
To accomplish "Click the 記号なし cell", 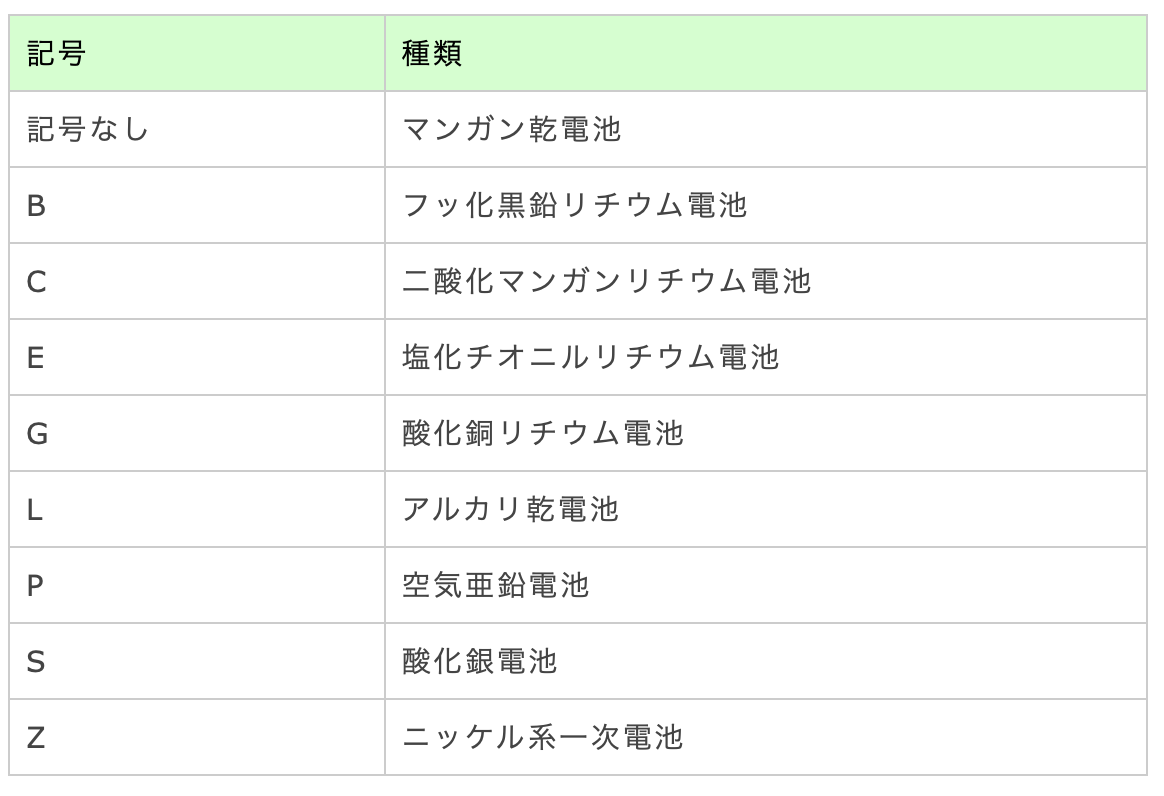I will tap(88, 129).
